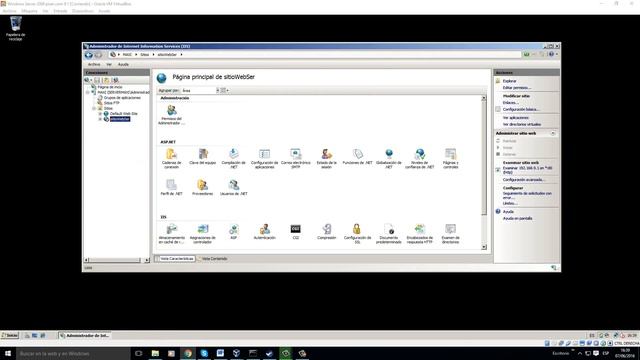The width and height of the screenshot is (640, 360).
Task: Click the help icon in IIS toolbar
Action: [x=551, y=54]
